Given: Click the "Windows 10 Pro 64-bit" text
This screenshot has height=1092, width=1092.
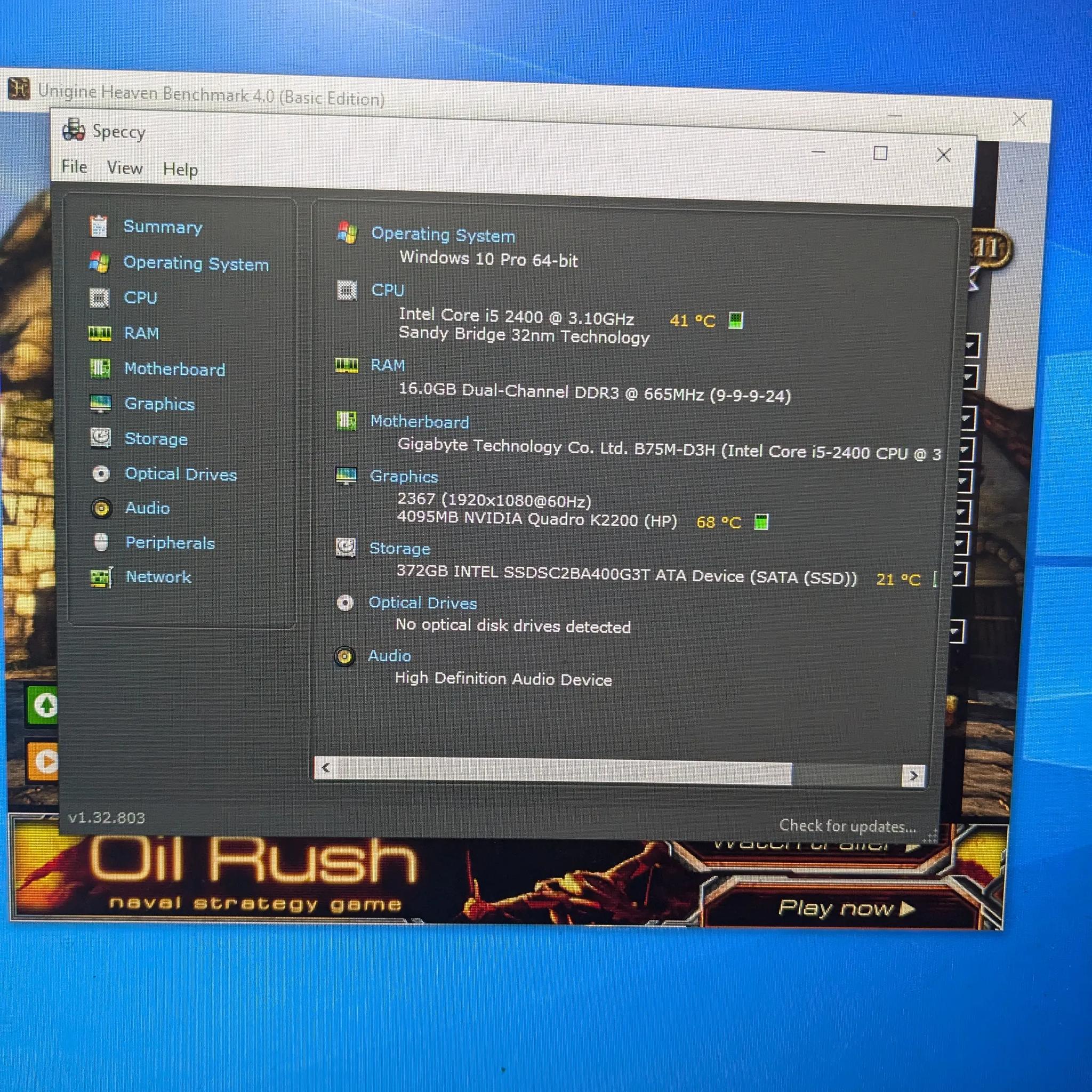Looking at the screenshot, I should pyautogui.click(x=489, y=260).
